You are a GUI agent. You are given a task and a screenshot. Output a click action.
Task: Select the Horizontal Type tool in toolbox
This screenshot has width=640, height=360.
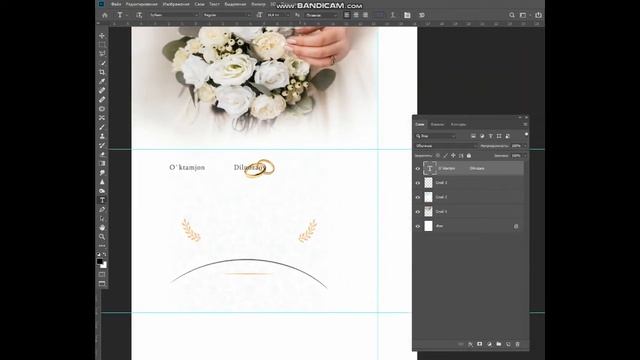(102, 200)
